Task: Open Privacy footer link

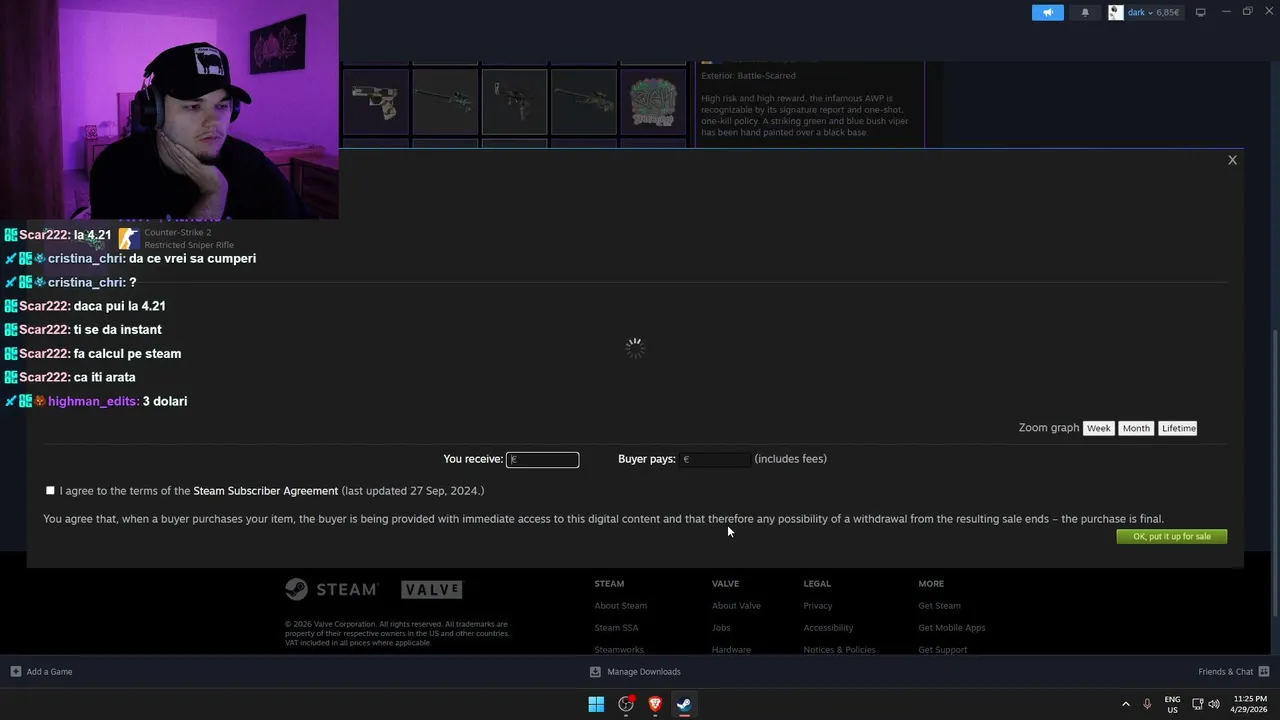Action: pos(817,606)
